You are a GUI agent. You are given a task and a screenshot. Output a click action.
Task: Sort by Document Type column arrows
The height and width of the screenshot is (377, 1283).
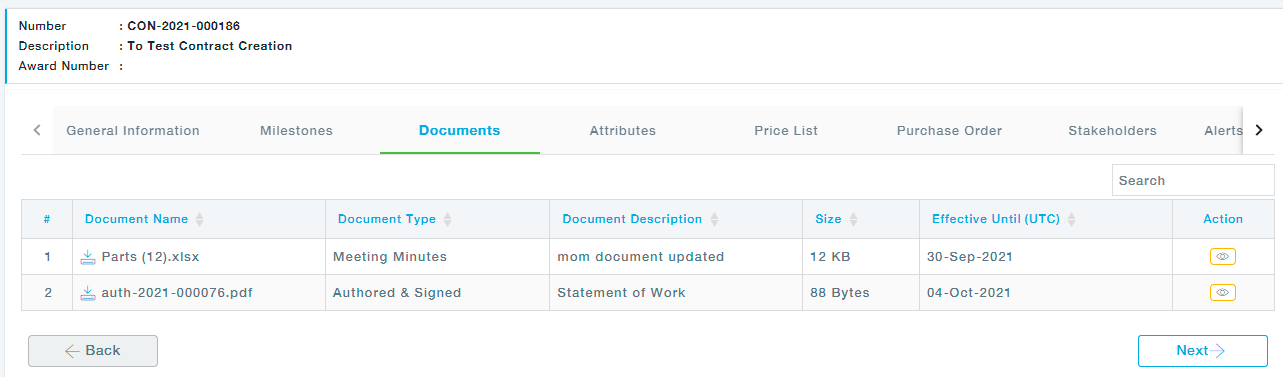tap(447, 219)
